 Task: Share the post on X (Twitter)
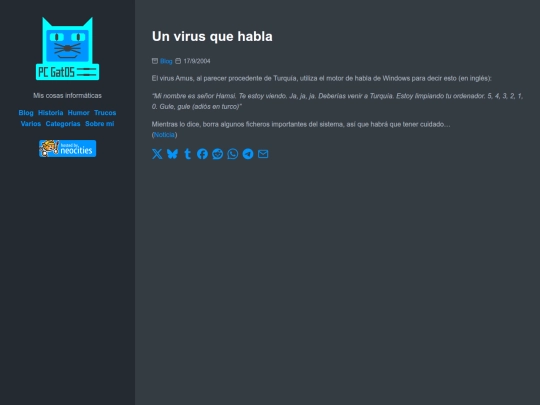[x=157, y=154]
